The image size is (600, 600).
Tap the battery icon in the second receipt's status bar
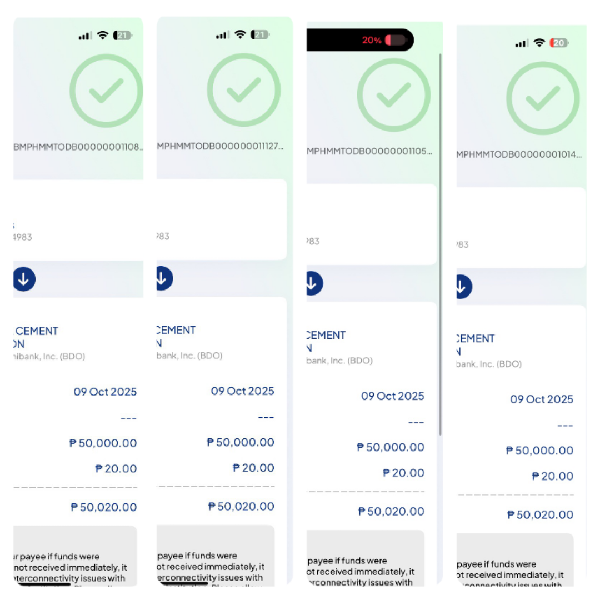pyautogui.click(x=260, y=35)
